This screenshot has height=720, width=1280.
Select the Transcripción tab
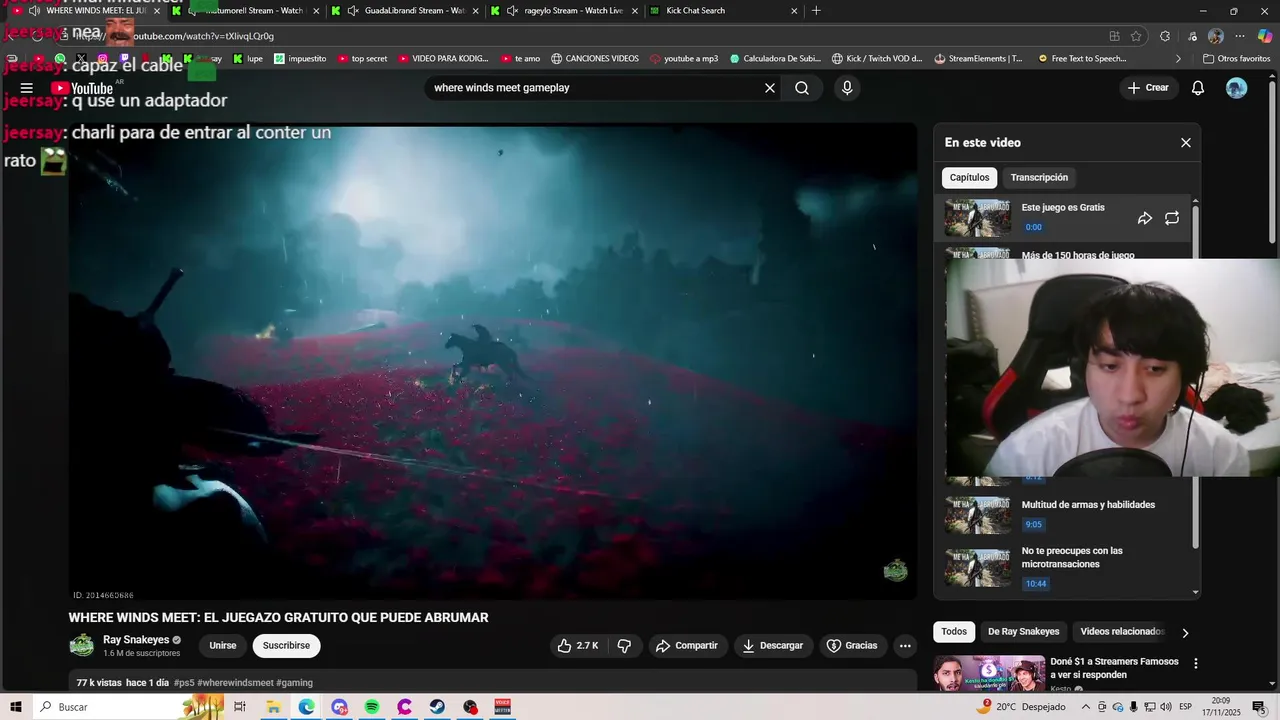click(1039, 178)
